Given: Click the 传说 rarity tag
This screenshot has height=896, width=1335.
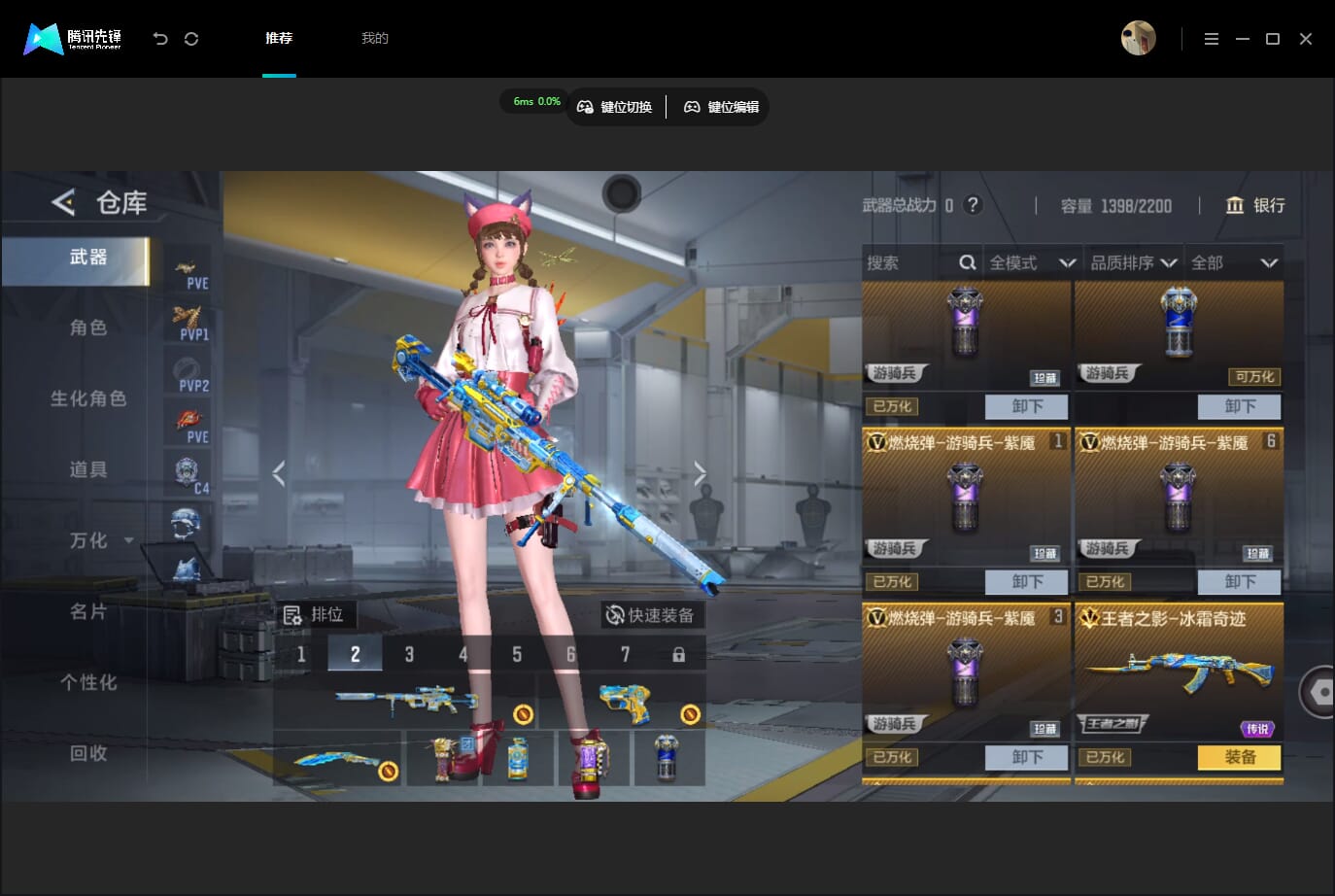Looking at the screenshot, I should point(1257,728).
